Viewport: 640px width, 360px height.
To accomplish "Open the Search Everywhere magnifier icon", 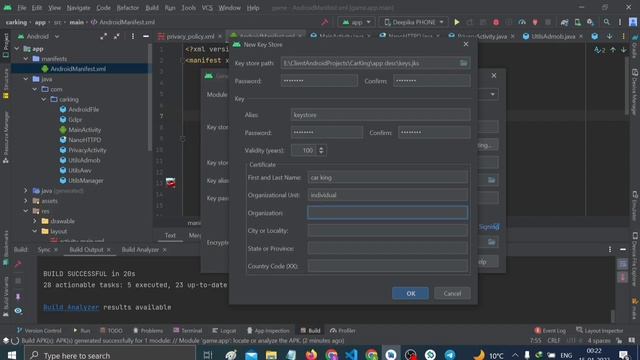I will pos(607,22).
